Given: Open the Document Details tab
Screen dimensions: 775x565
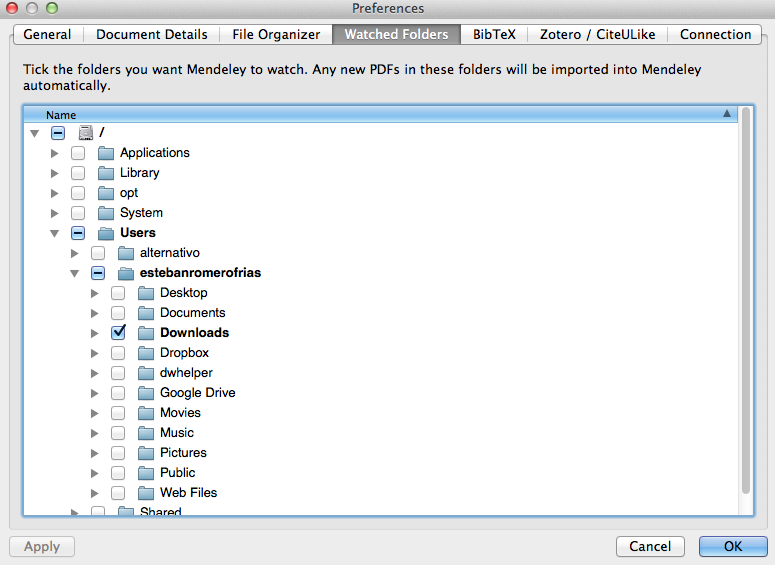Looking at the screenshot, I should tap(152, 34).
